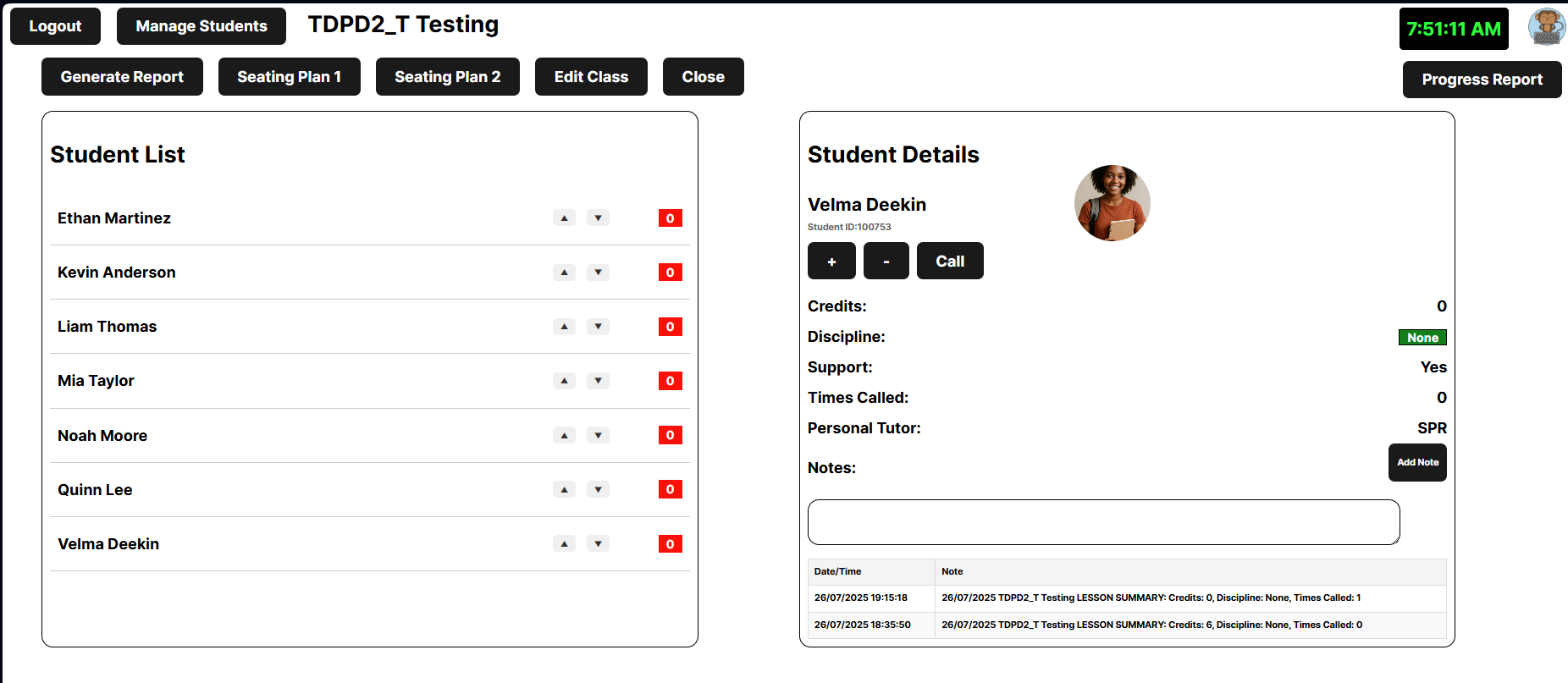Image resolution: width=1568 pixels, height=683 pixels.
Task: Click the Logout button
Action: pos(55,26)
